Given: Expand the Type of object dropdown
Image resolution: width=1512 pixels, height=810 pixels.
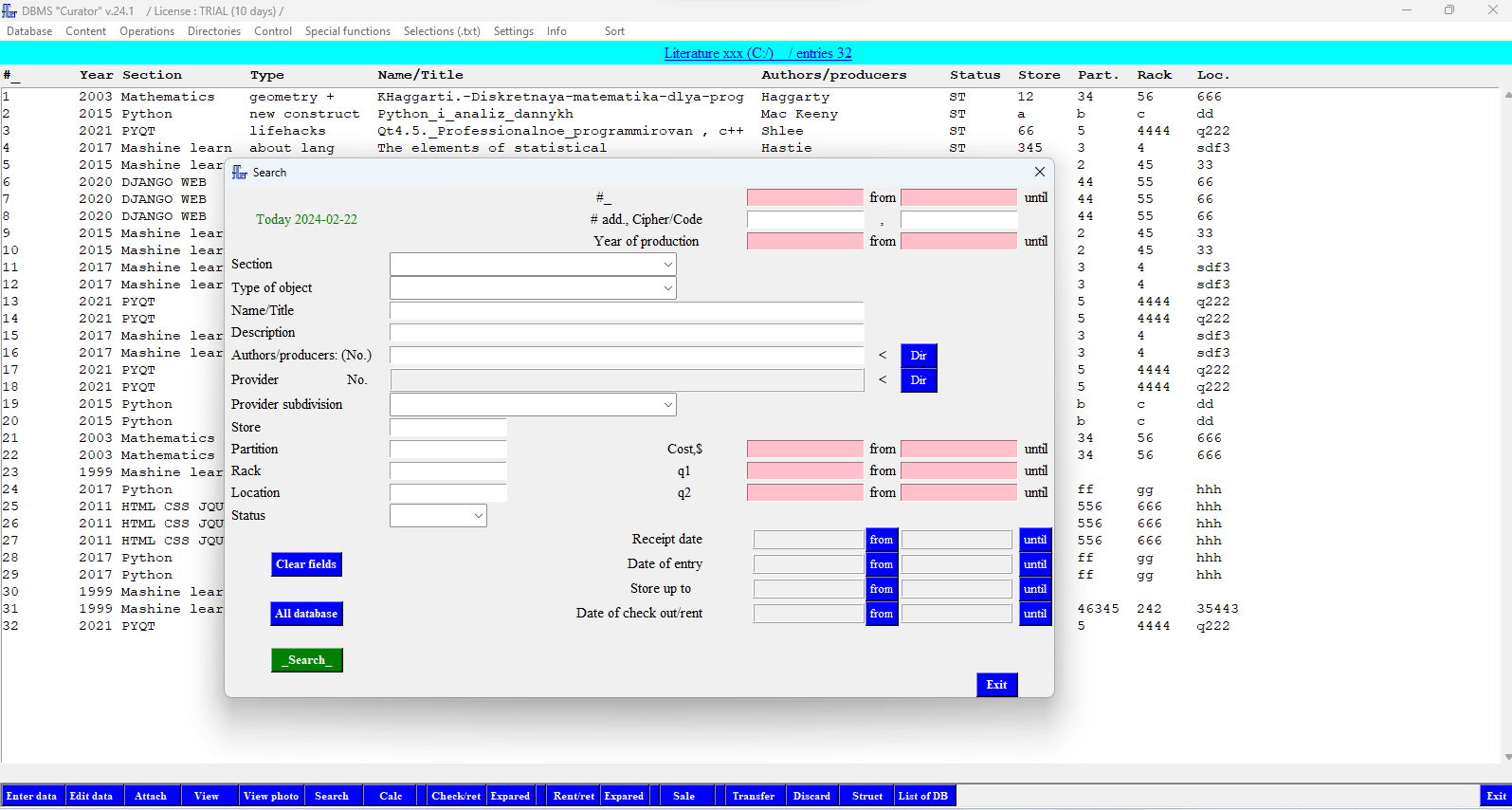Looking at the screenshot, I should click(667, 287).
